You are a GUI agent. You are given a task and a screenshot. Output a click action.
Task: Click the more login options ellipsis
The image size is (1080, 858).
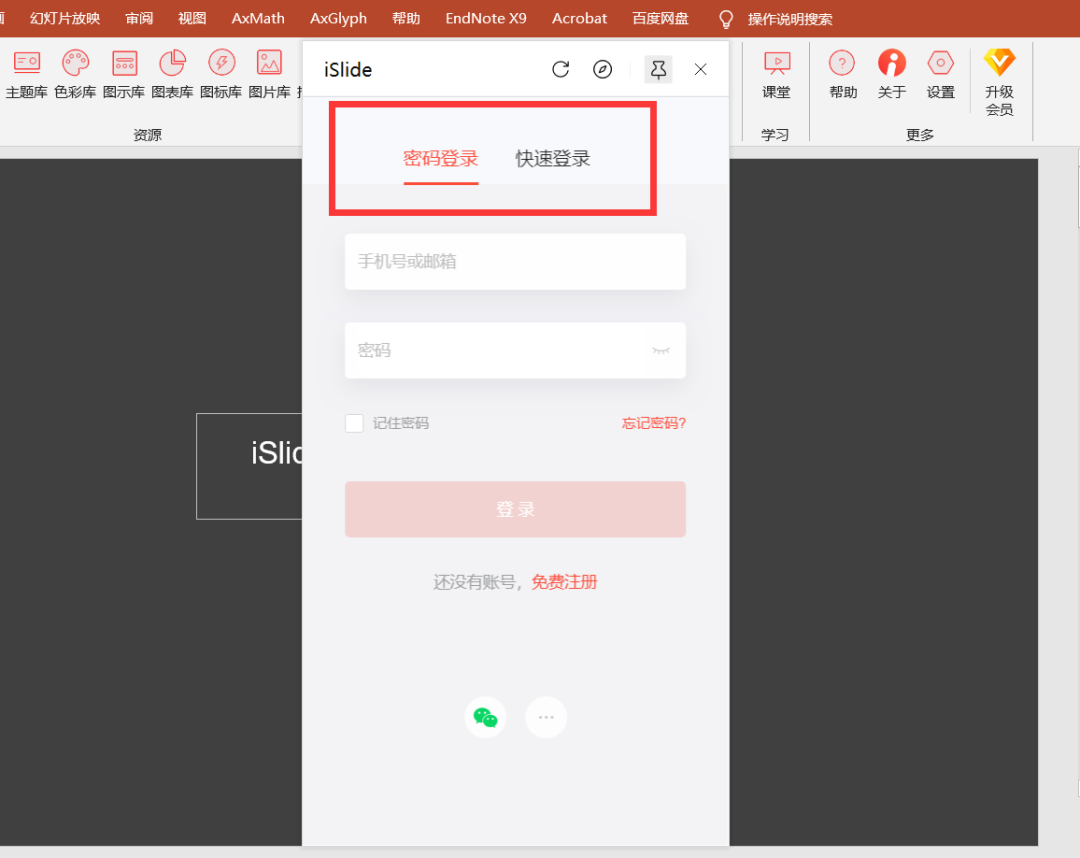[x=546, y=718]
